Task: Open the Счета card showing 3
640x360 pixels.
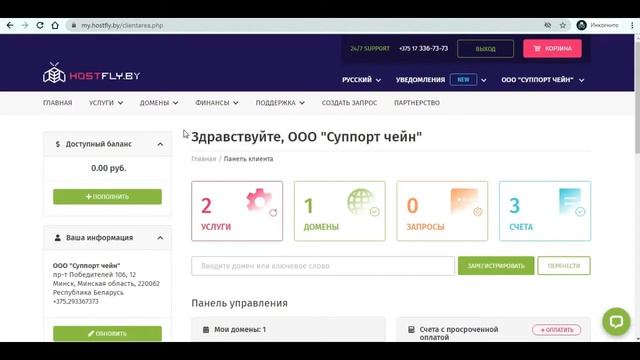Action: click(545, 211)
